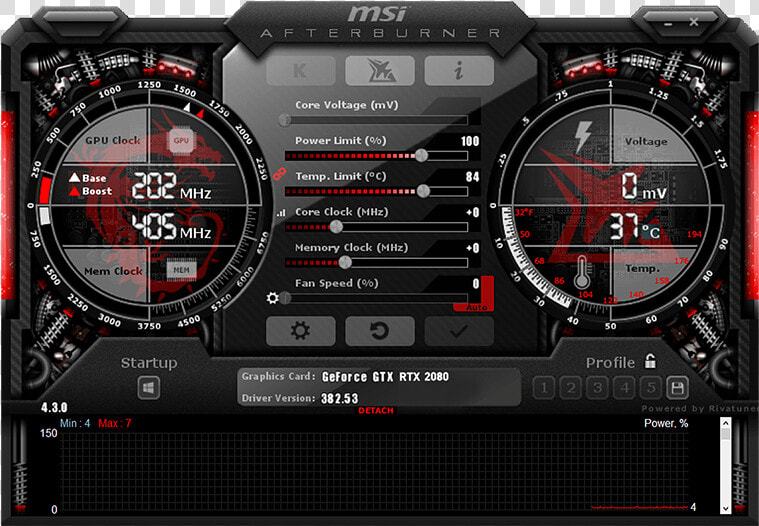Select profile slot 2
Viewport: 759px width, 526px height.
pos(571,388)
